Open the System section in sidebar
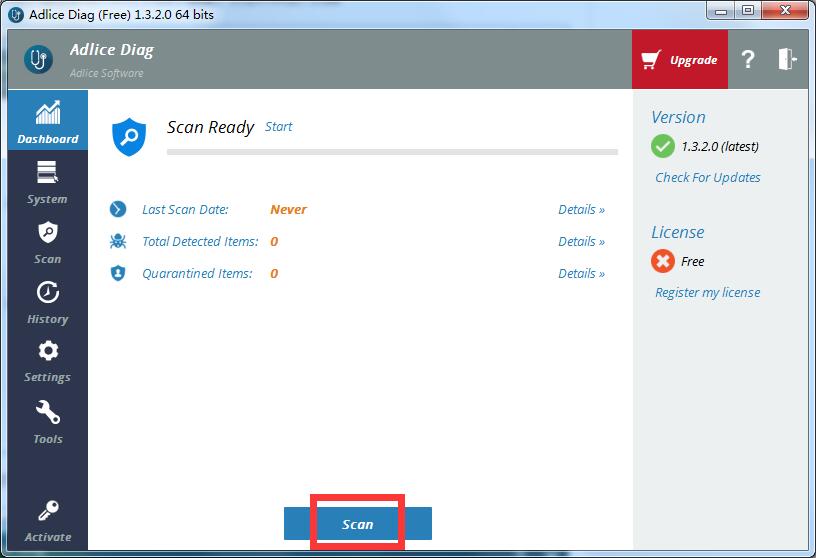The width and height of the screenshot is (816, 558). 47,182
